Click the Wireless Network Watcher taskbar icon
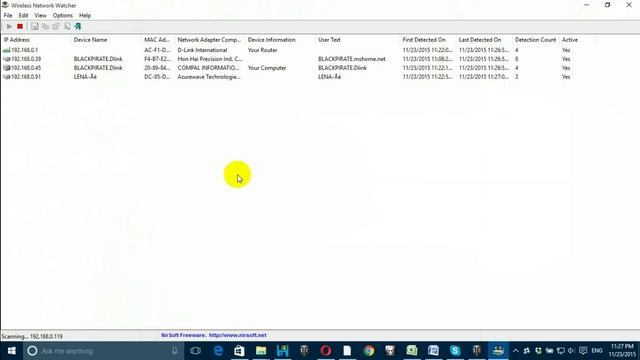This screenshot has height=360, width=640. click(498, 351)
